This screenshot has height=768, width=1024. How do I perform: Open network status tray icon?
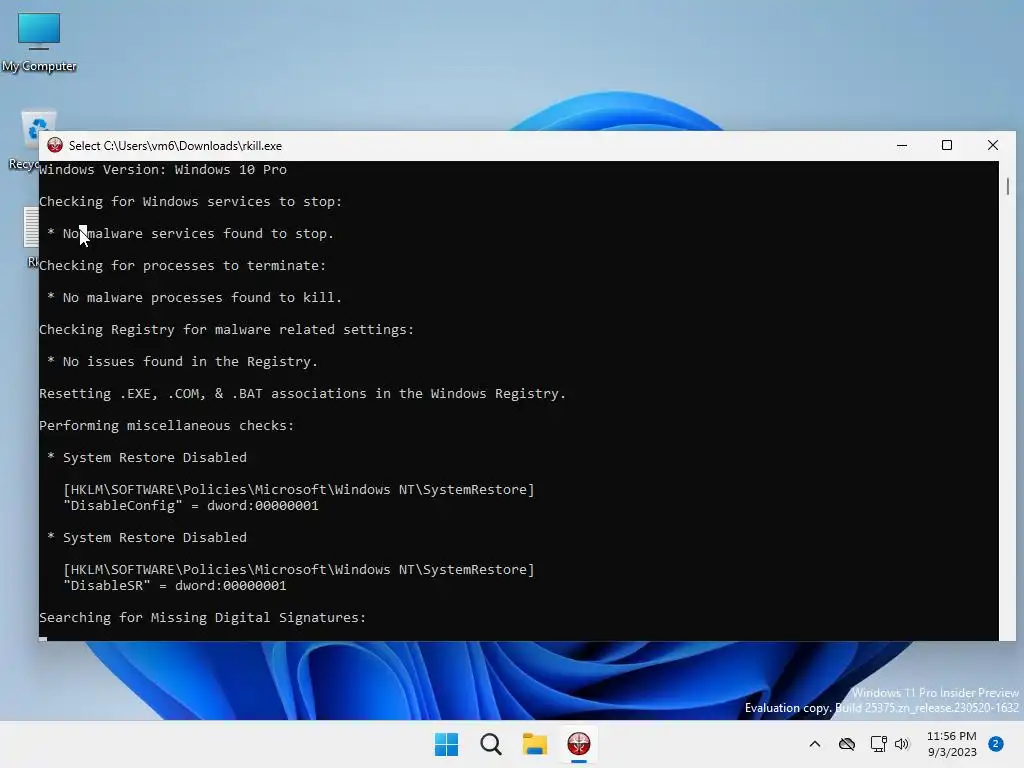click(878, 744)
